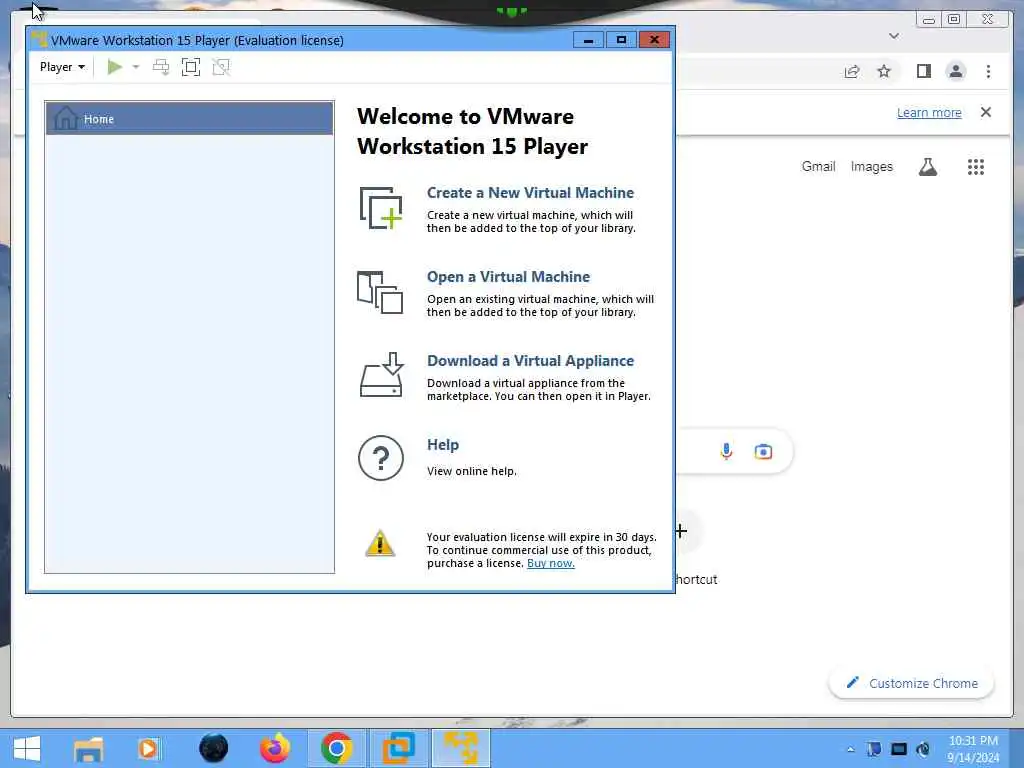Click the Help heading link
The height and width of the screenshot is (768, 1024).
tap(443, 445)
